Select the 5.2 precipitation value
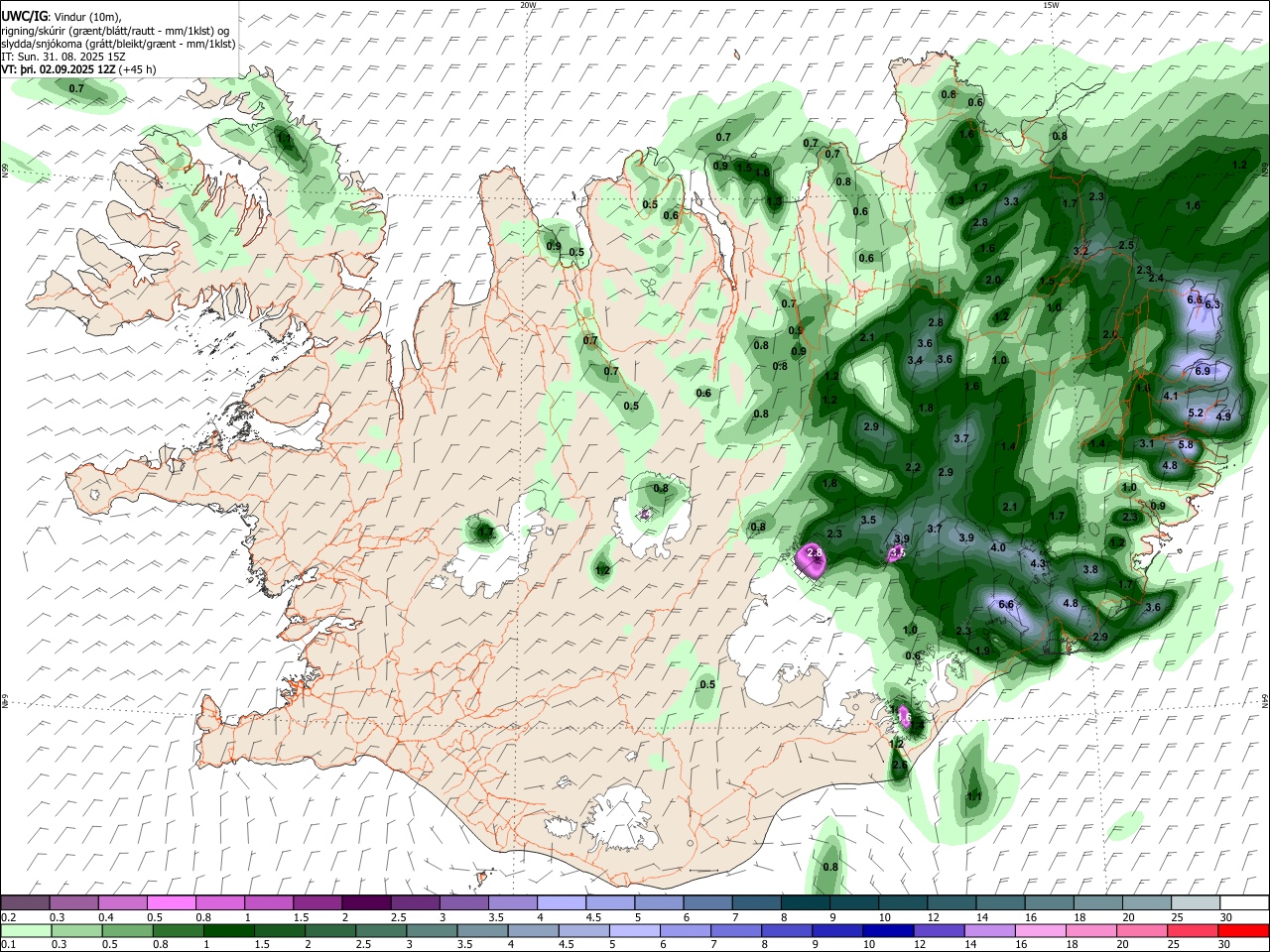The width and height of the screenshot is (1270, 952). 1196,414
